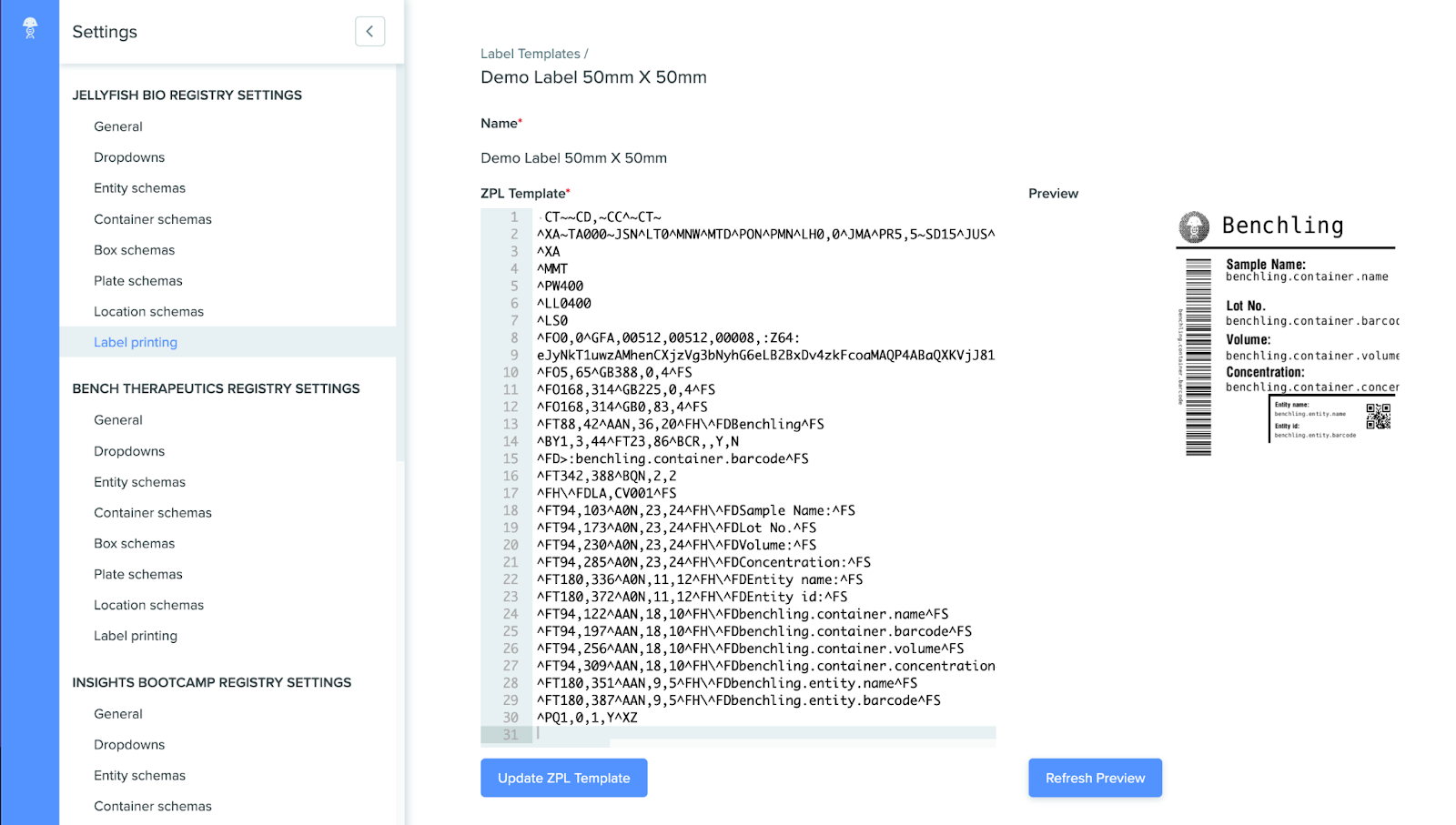Viewport: 1456px width, 825px height.
Task: Open Location schemas under Bench Therapeutics settings
Action: pos(148,605)
